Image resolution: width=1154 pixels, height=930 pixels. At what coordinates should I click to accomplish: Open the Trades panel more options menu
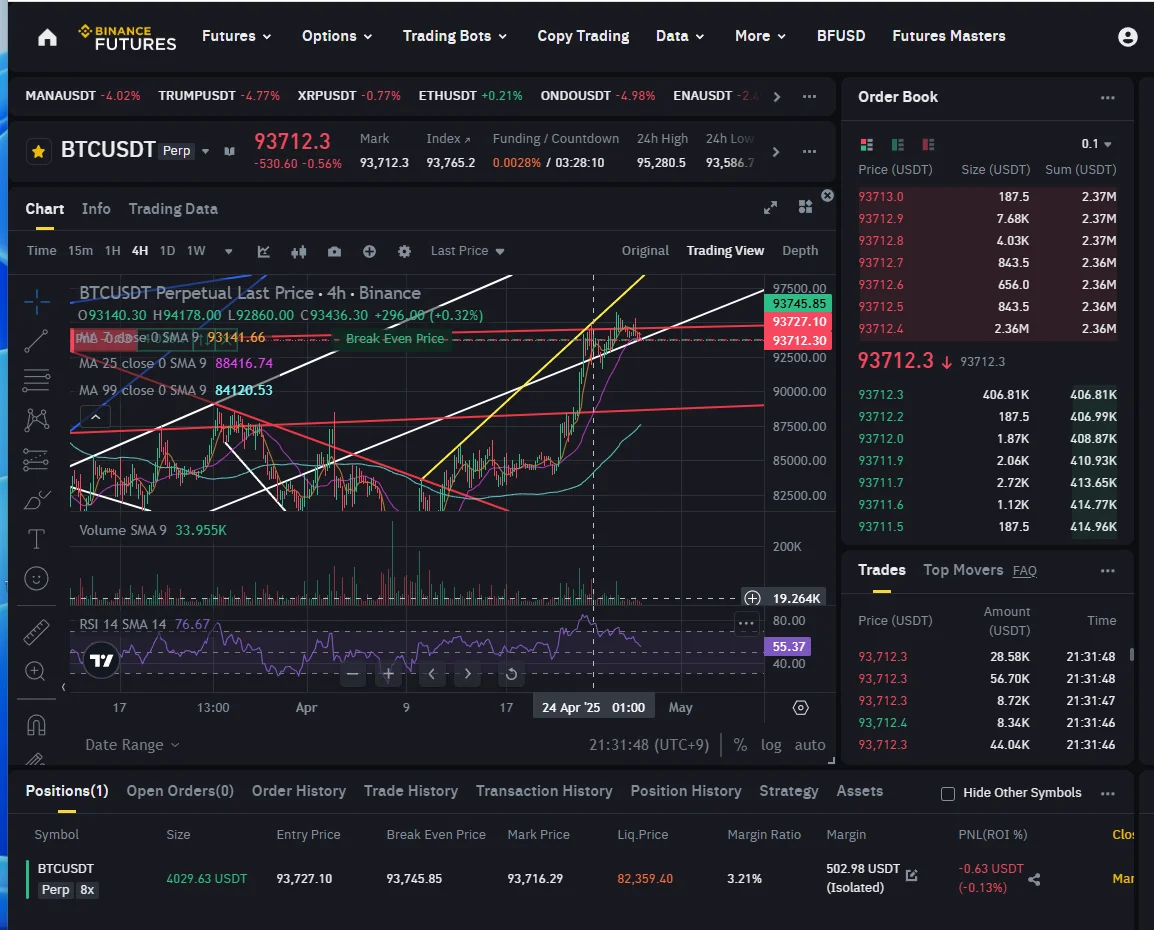(1107, 571)
